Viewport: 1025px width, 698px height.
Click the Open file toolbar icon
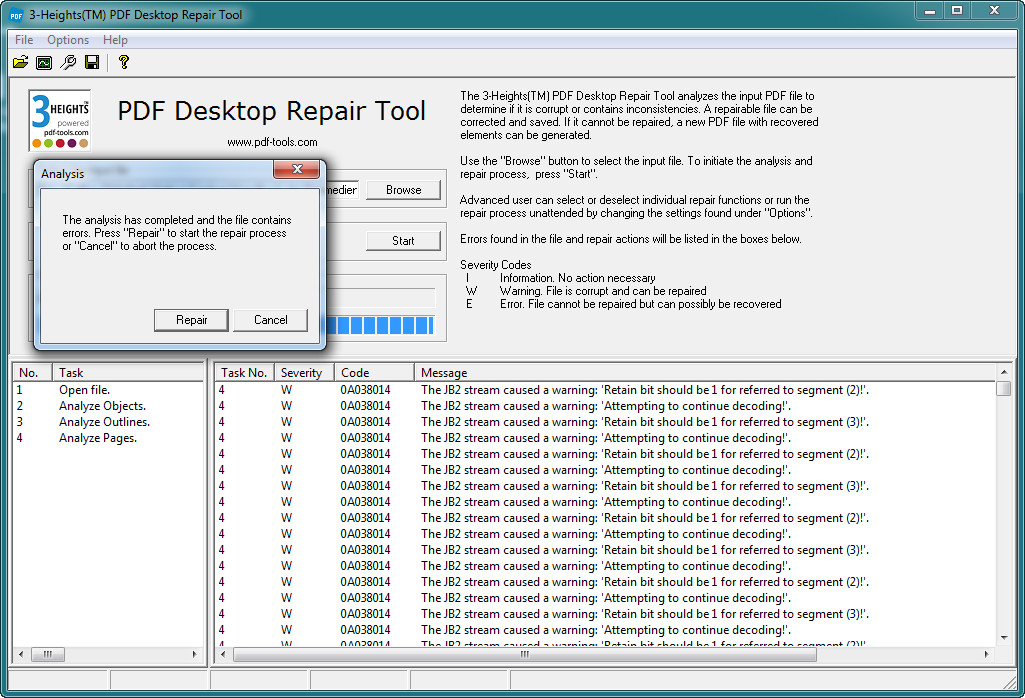click(20, 63)
